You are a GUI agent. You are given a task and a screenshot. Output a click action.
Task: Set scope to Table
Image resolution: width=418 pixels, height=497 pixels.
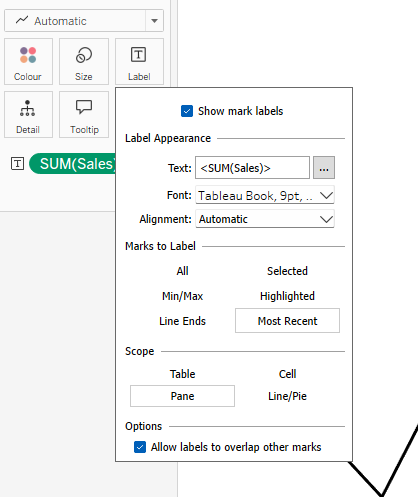[182, 374]
